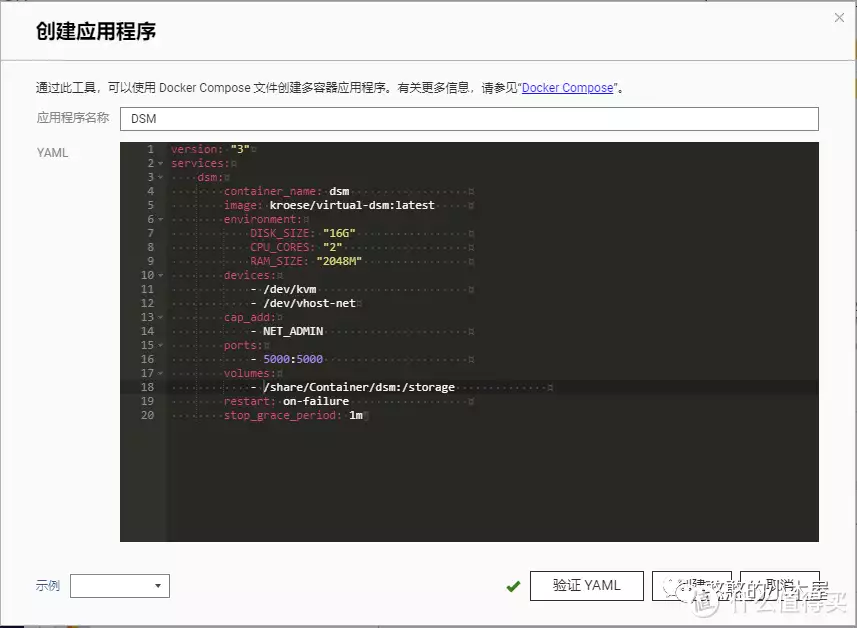
Task: Click line number 20 in the gutter
Action: (148, 415)
